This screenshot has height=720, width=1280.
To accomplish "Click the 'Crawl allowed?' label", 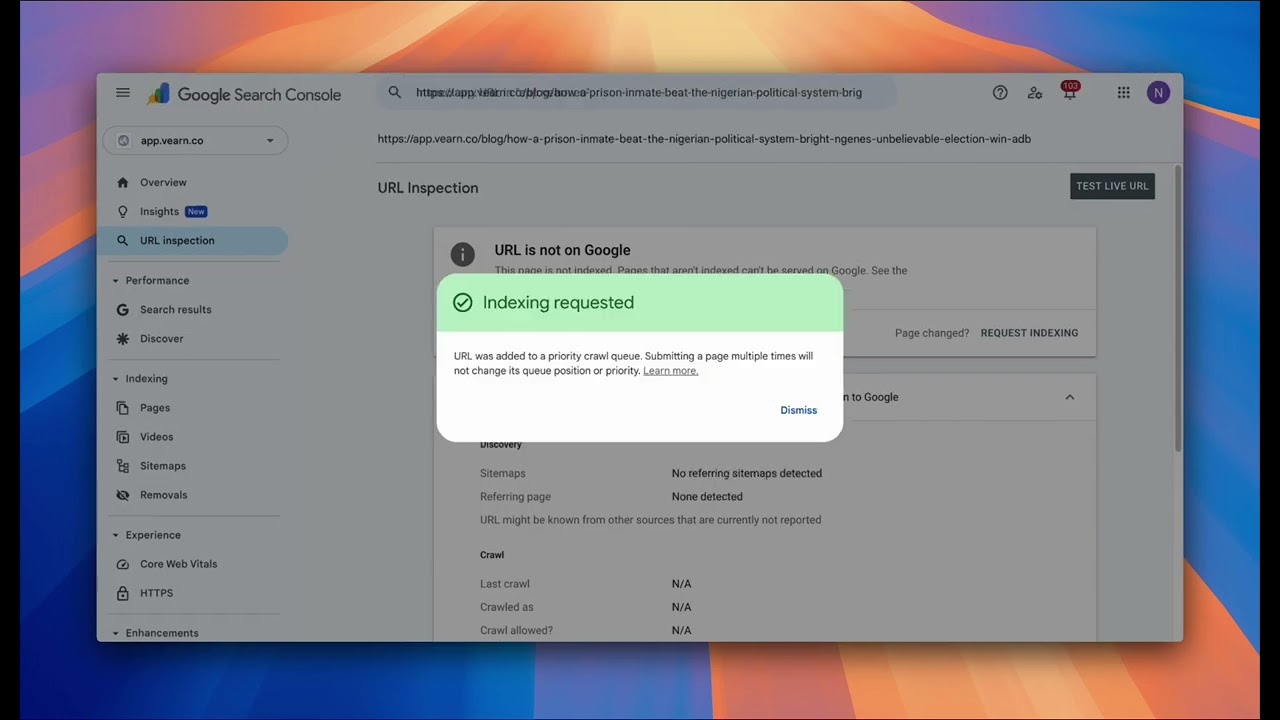I will (x=516, y=630).
